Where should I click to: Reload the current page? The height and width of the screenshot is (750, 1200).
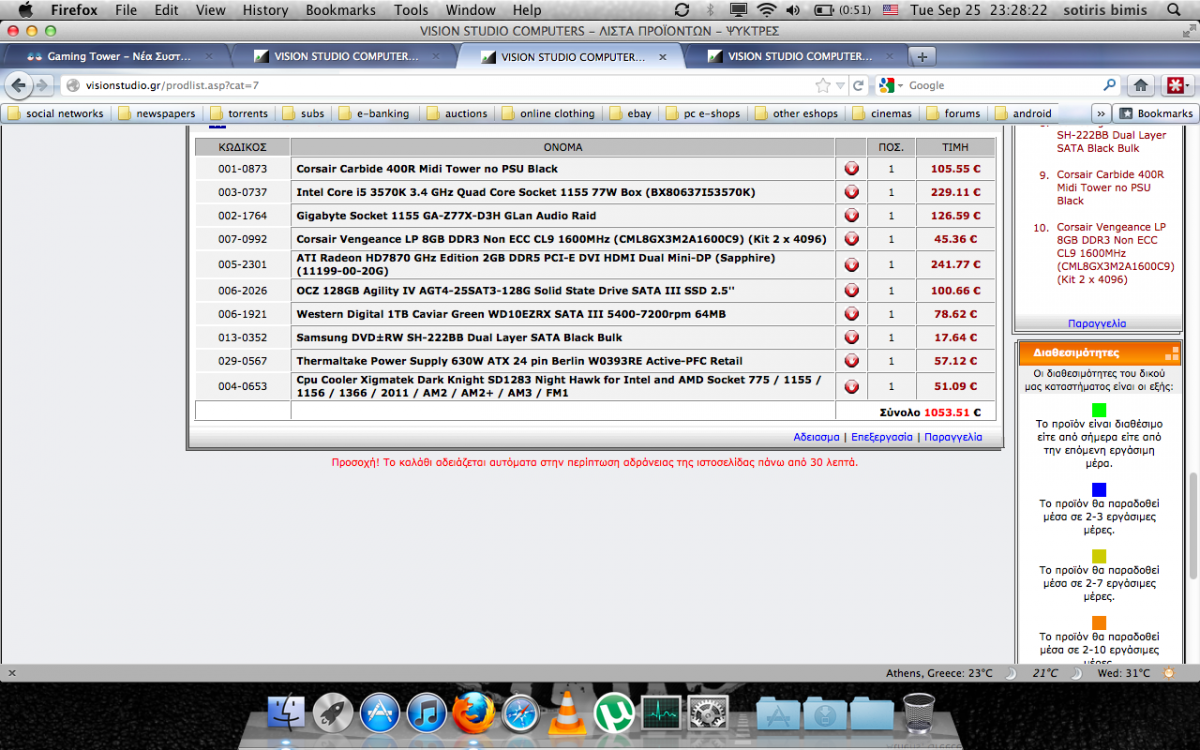tap(859, 85)
